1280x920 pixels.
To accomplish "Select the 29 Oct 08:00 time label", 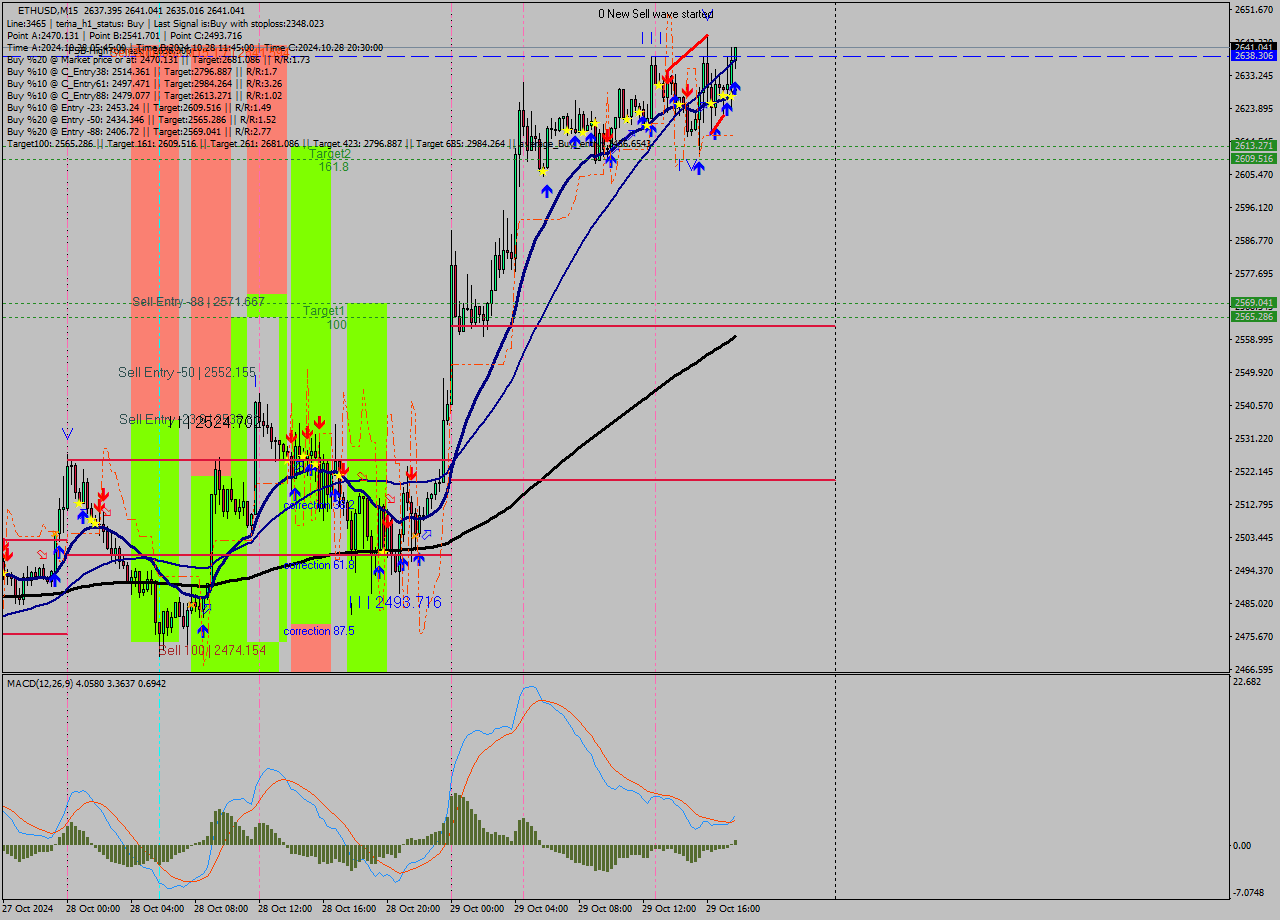I will click(x=605, y=909).
